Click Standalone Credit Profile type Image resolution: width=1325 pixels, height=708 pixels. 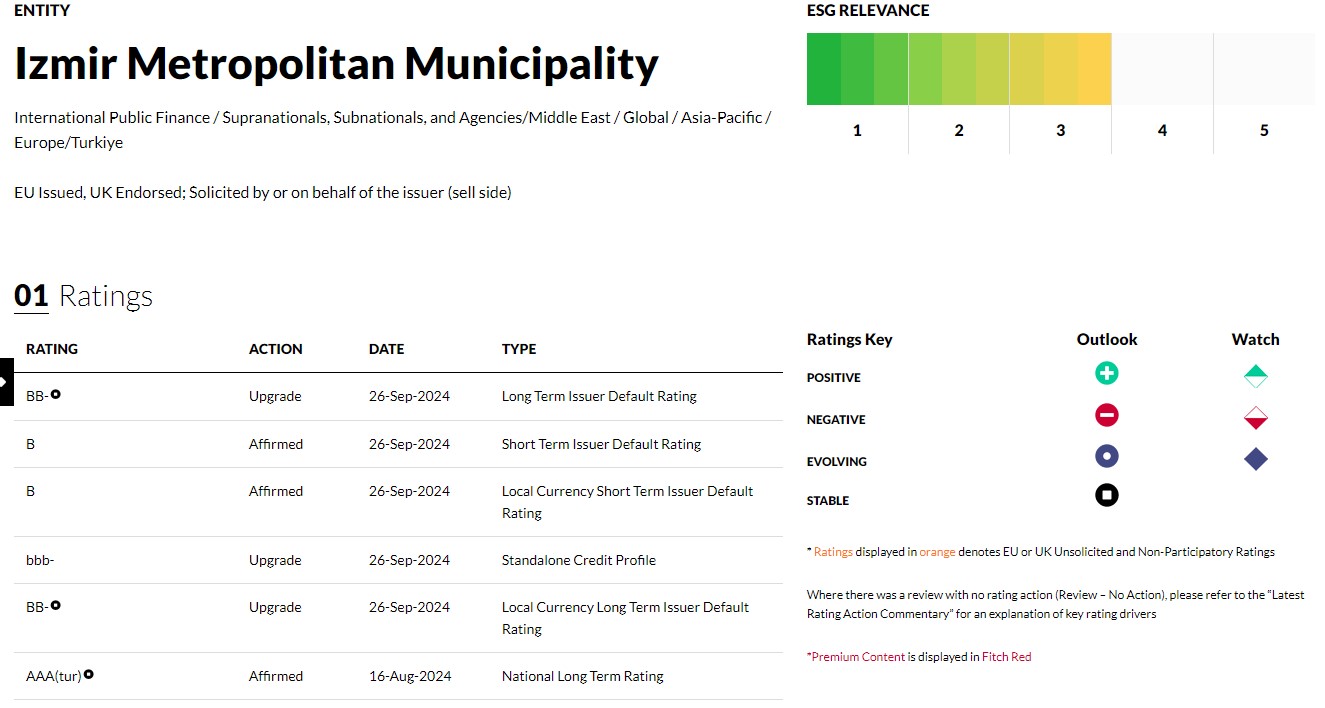(579, 560)
